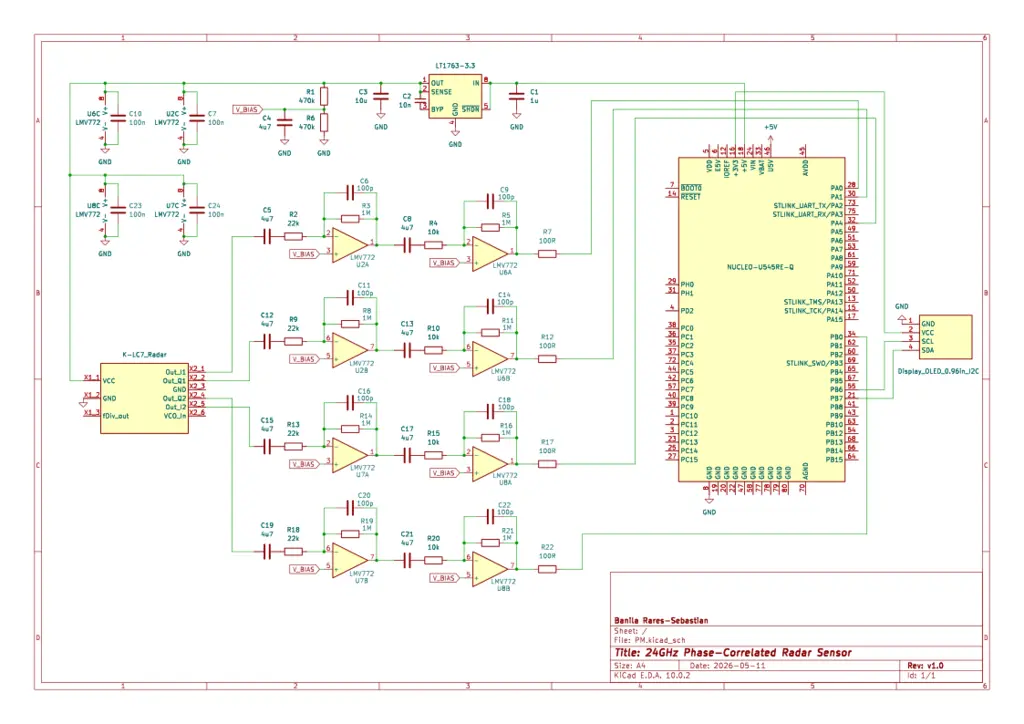Select the K-LC7_Radar module symbol
This screenshot has width=1024, height=724.
(144, 398)
